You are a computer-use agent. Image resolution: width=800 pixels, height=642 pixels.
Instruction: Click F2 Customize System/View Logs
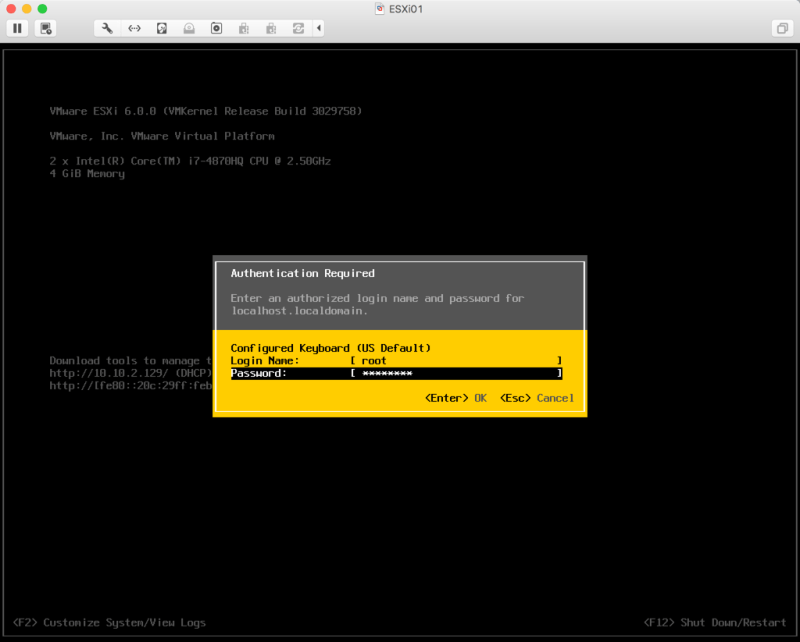(x=110, y=622)
